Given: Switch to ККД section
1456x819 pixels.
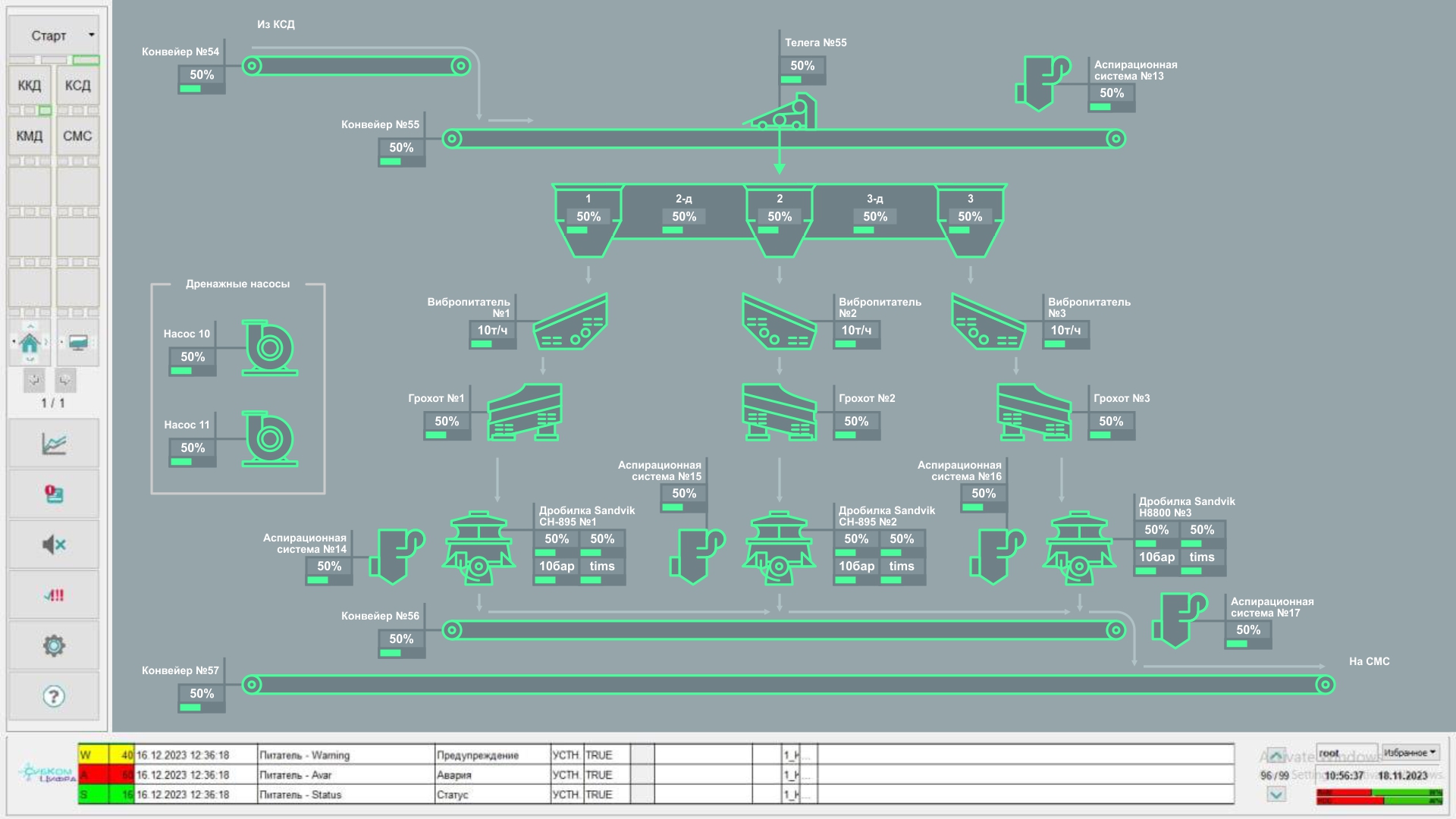Looking at the screenshot, I should [x=30, y=86].
